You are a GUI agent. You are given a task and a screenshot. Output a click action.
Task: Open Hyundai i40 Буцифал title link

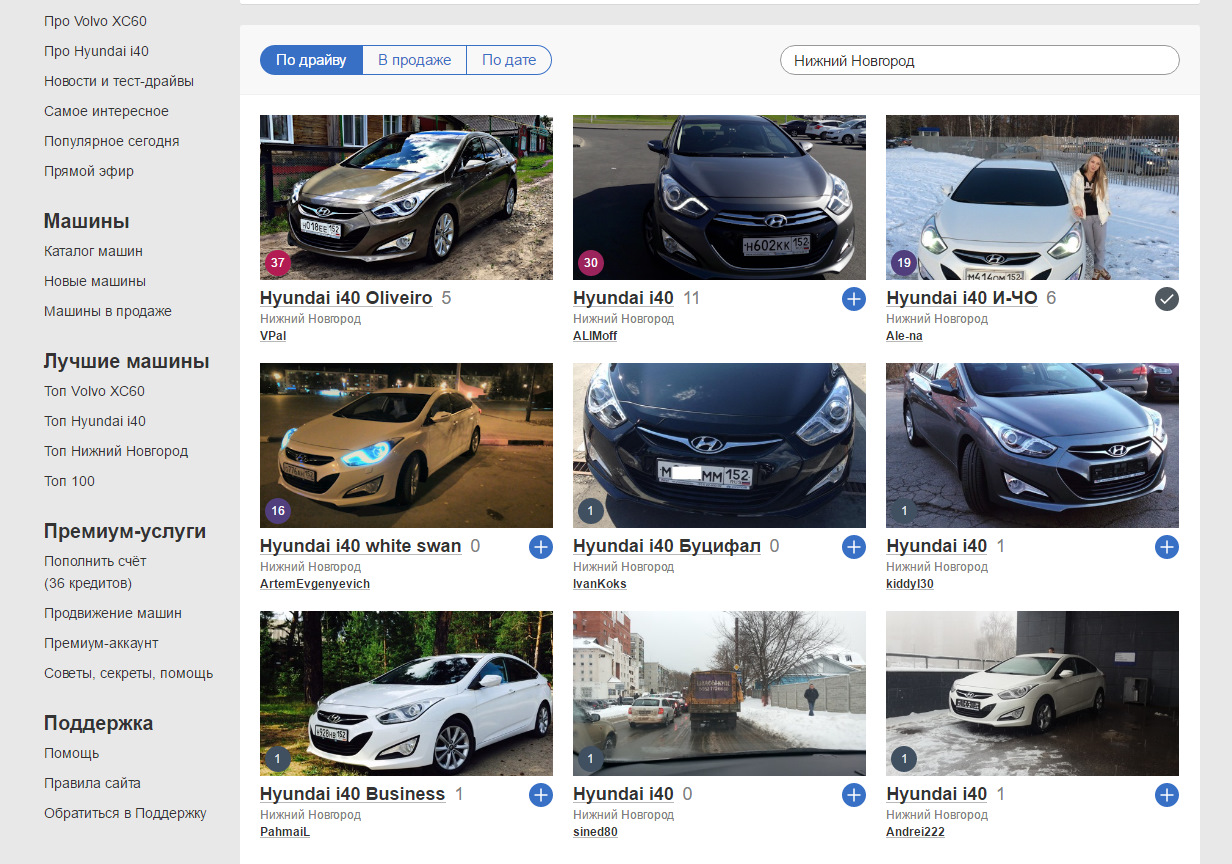point(667,546)
